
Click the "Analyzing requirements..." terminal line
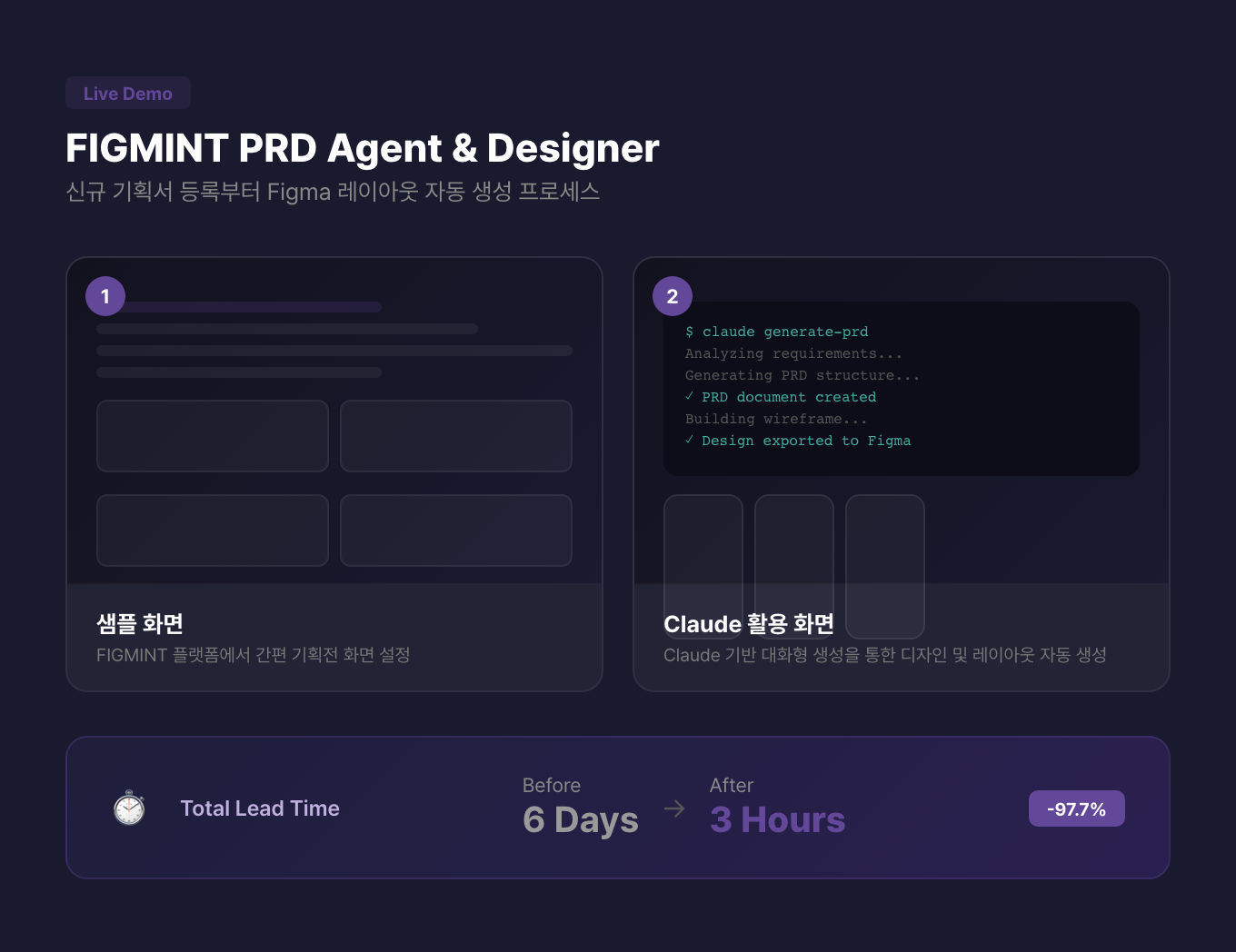[793, 353]
